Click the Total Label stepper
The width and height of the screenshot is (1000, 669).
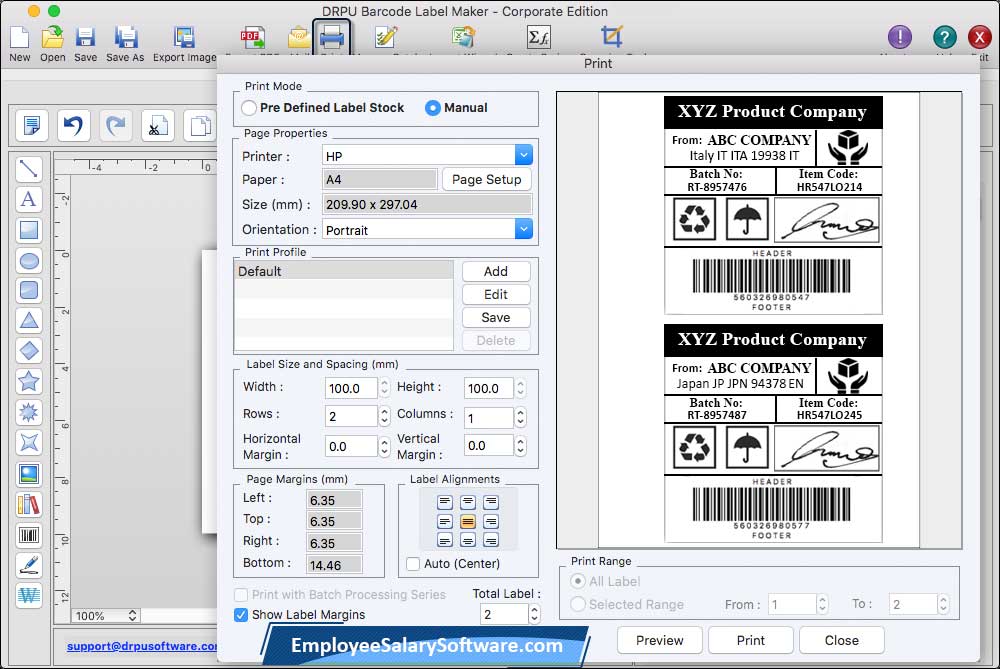[x=534, y=614]
